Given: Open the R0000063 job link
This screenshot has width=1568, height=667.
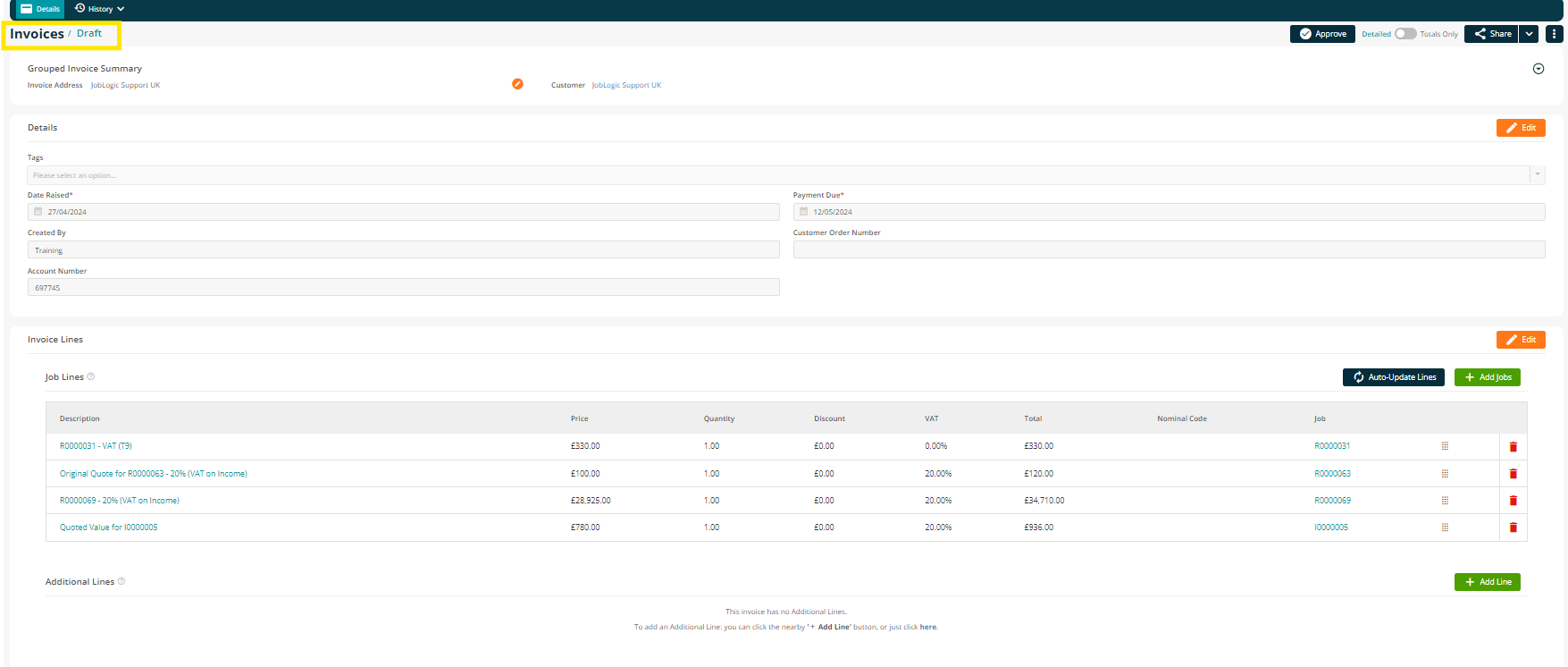Looking at the screenshot, I should click(1332, 474).
